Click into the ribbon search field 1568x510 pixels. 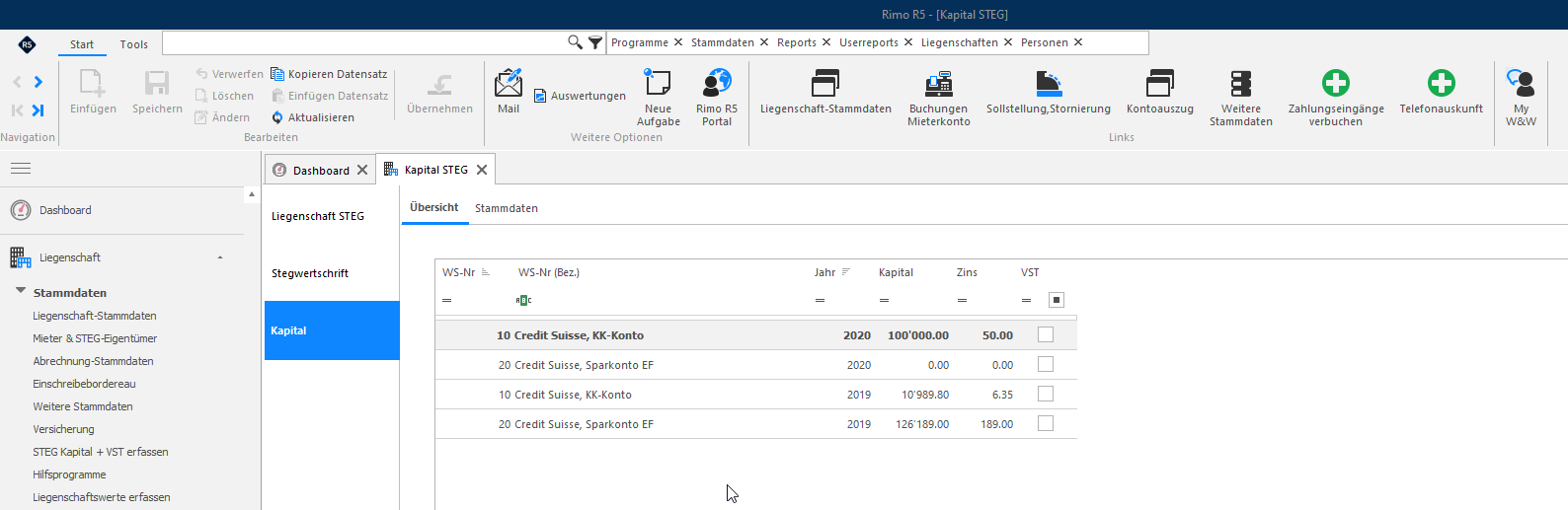click(x=364, y=42)
